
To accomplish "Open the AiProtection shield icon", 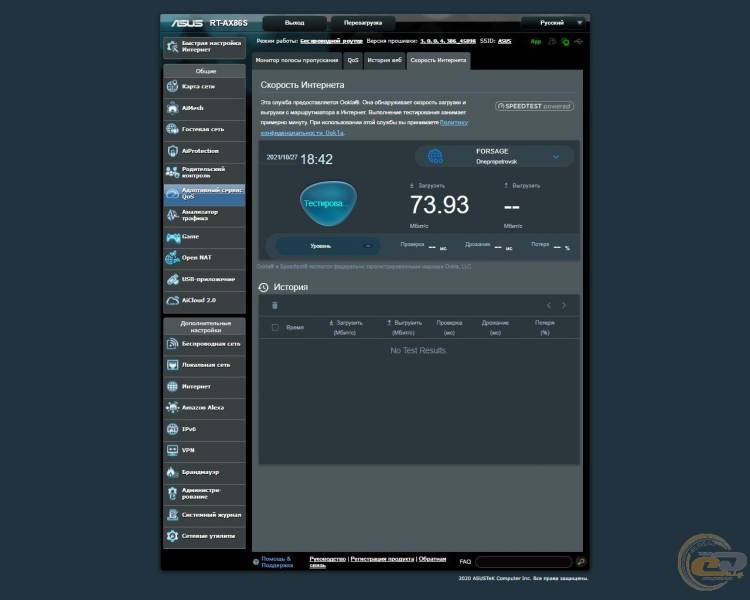I will pyautogui.click(x=172, y=151).
